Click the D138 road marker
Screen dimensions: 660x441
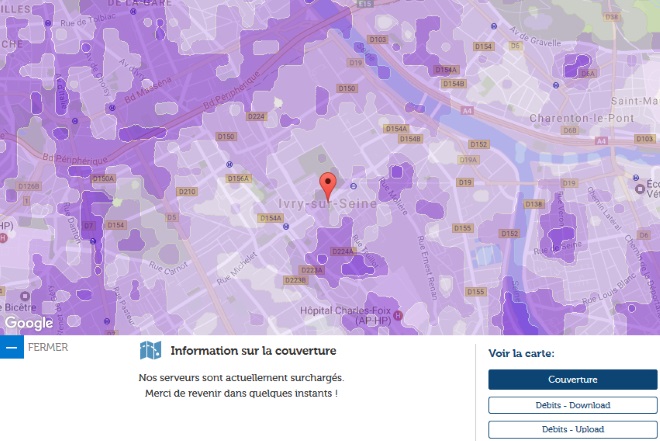pos(533,204)
